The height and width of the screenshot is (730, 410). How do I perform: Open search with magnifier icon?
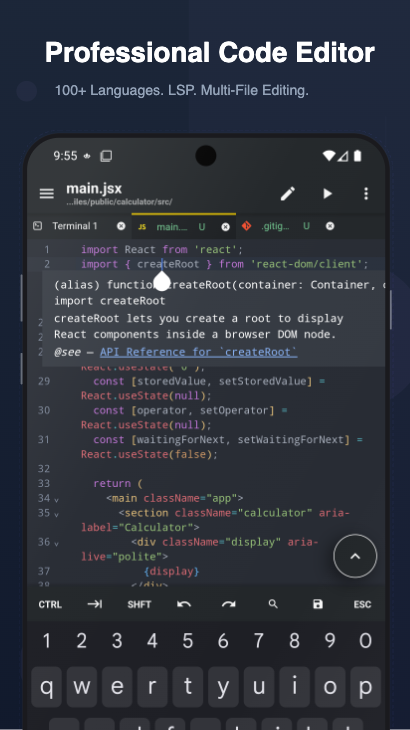tap(273, 604)
